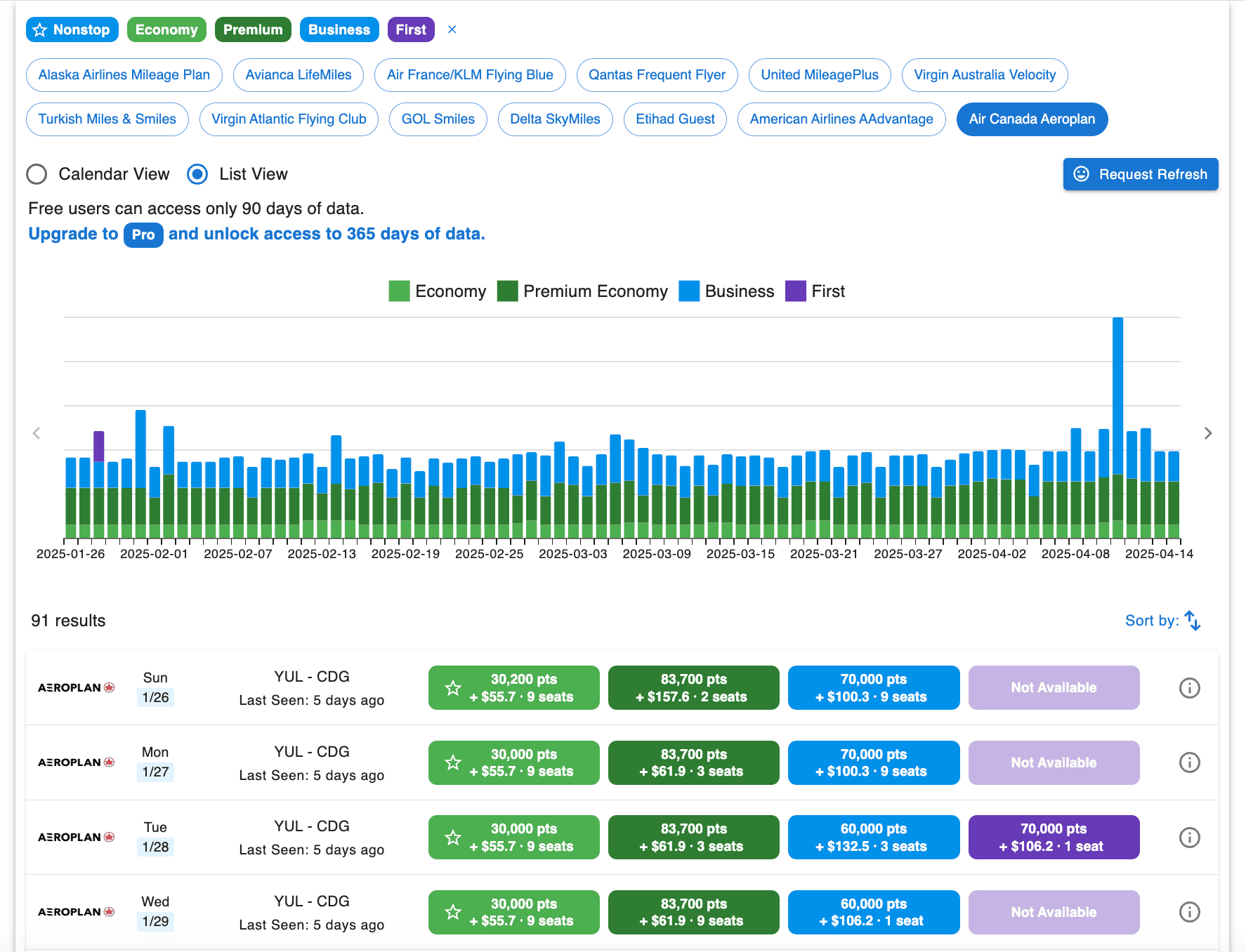Open info icon for Wed 1/29 flight
1246x952 pixels.
pyautogui.click(x=1189, y=912)
